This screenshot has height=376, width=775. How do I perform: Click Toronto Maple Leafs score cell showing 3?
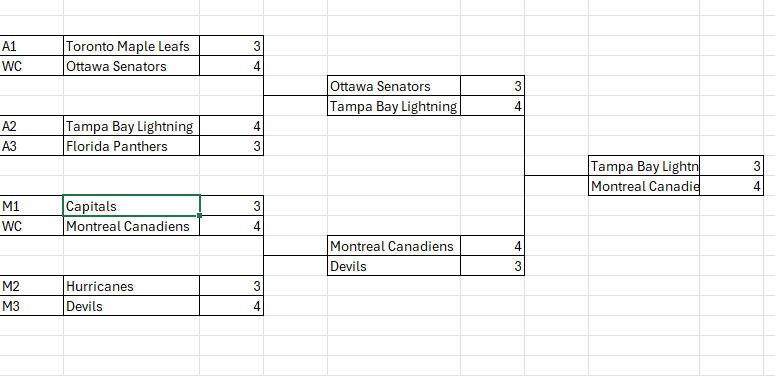[x=231, y=46]
